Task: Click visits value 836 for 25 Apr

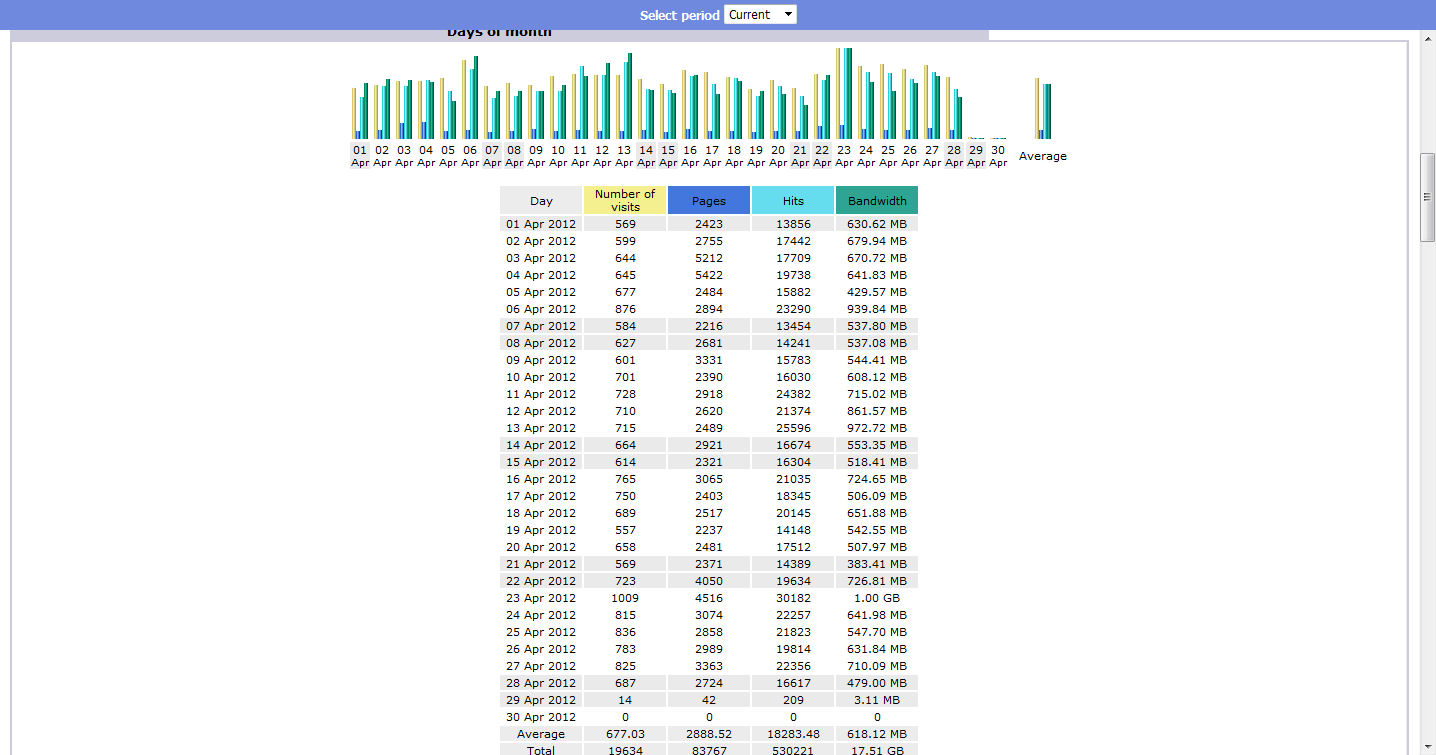Action: pyautogui.click(x=625, y=632)
